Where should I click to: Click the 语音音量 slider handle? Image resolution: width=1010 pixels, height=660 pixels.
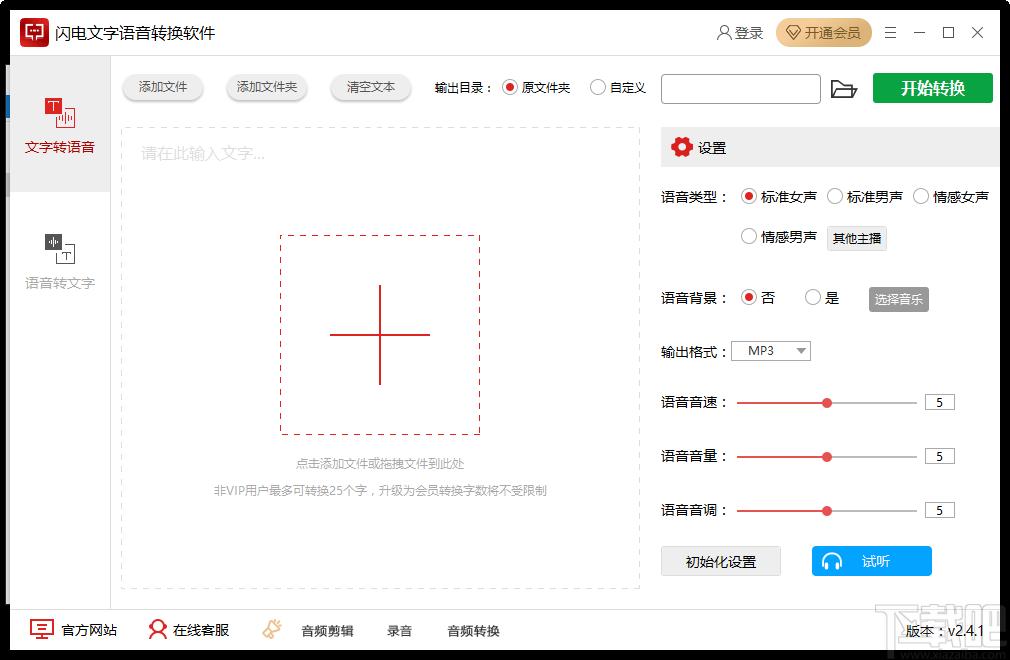(x=827, y=457)
